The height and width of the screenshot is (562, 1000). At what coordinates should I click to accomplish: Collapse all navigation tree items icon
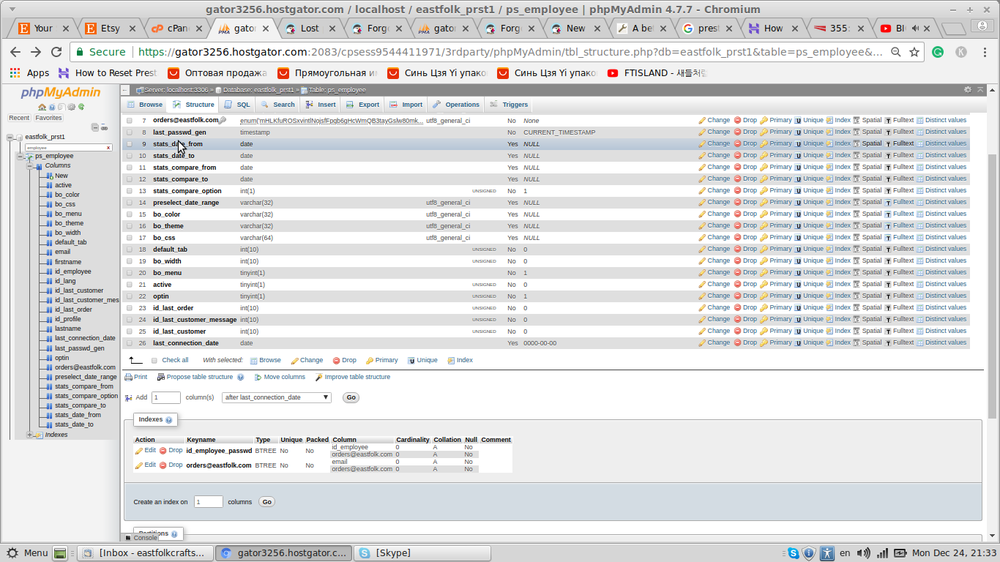coord(94,128)
